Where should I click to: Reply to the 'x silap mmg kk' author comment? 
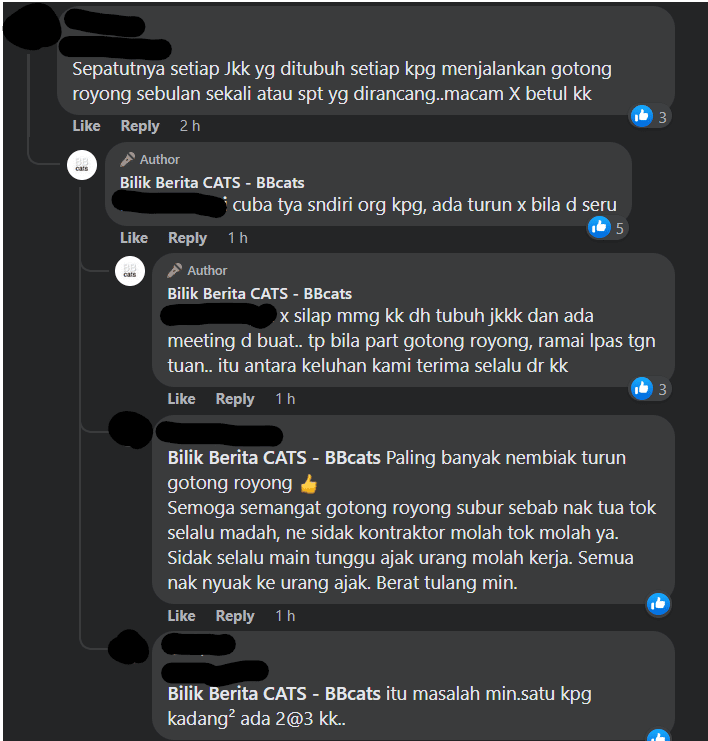(x=235, y=399)
